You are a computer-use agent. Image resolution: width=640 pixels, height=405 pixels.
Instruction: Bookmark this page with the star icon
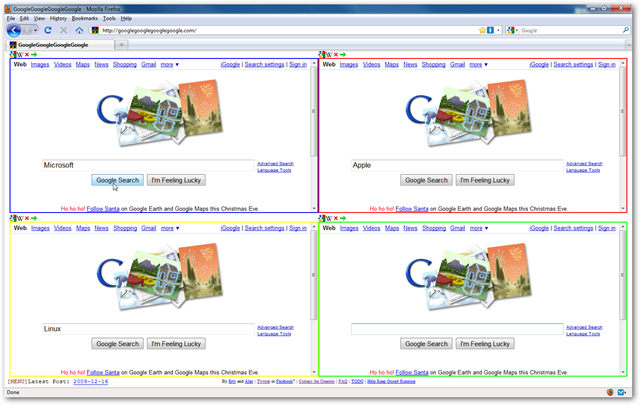point(482,30)
